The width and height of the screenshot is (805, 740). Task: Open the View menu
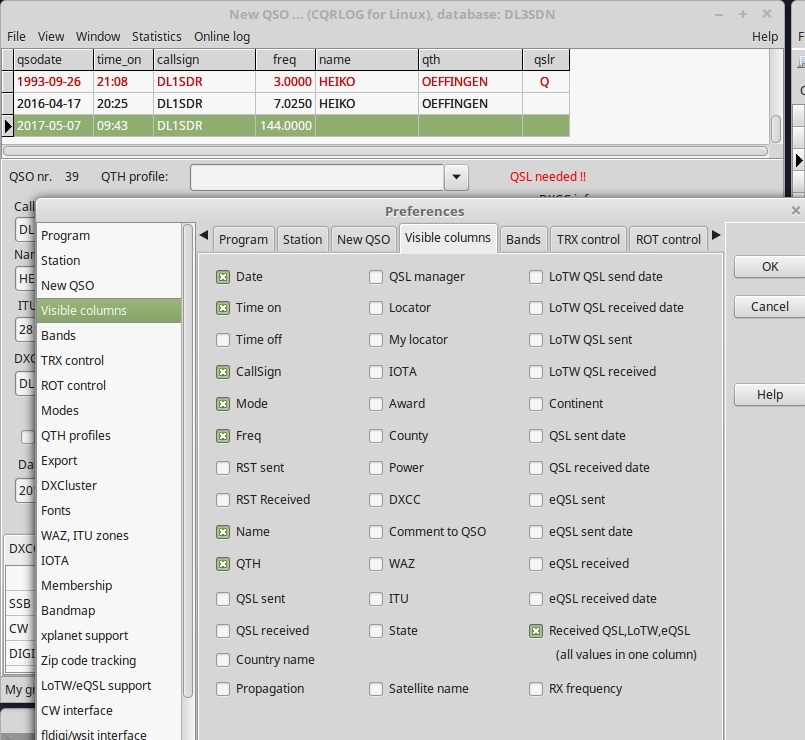coord(51,36)
